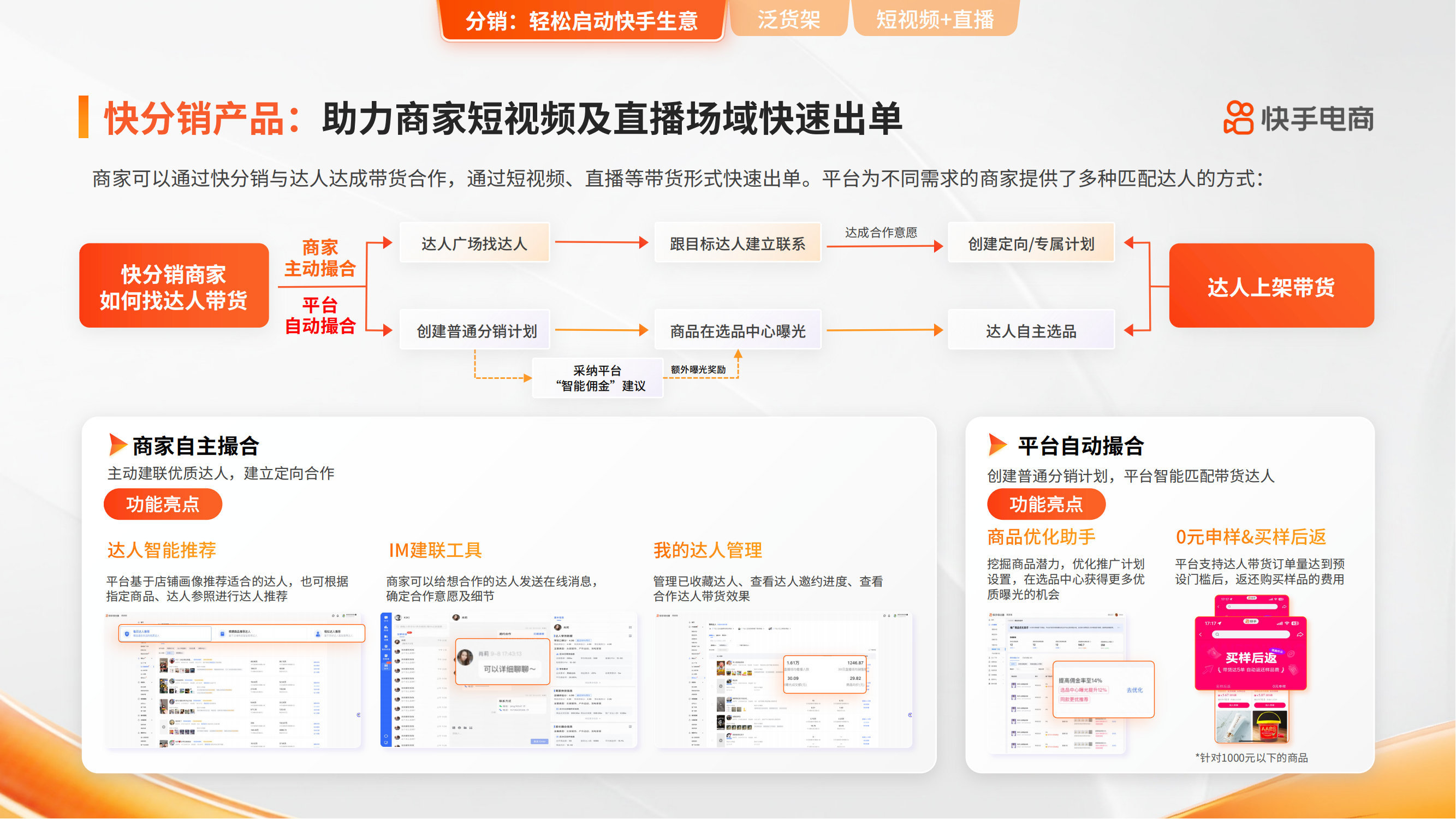Click the chat avatar in IM screenshot
The width and height of the screenshot is (1456, 819).
tap(465, 657)
